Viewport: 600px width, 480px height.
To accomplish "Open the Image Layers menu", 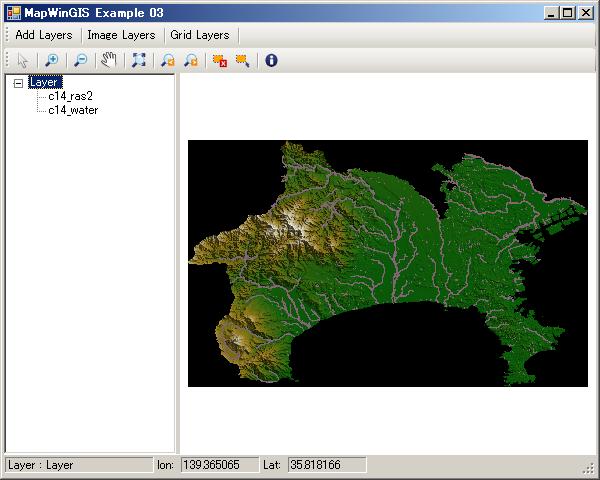I will pyautogui.click(x=121, y=35).
